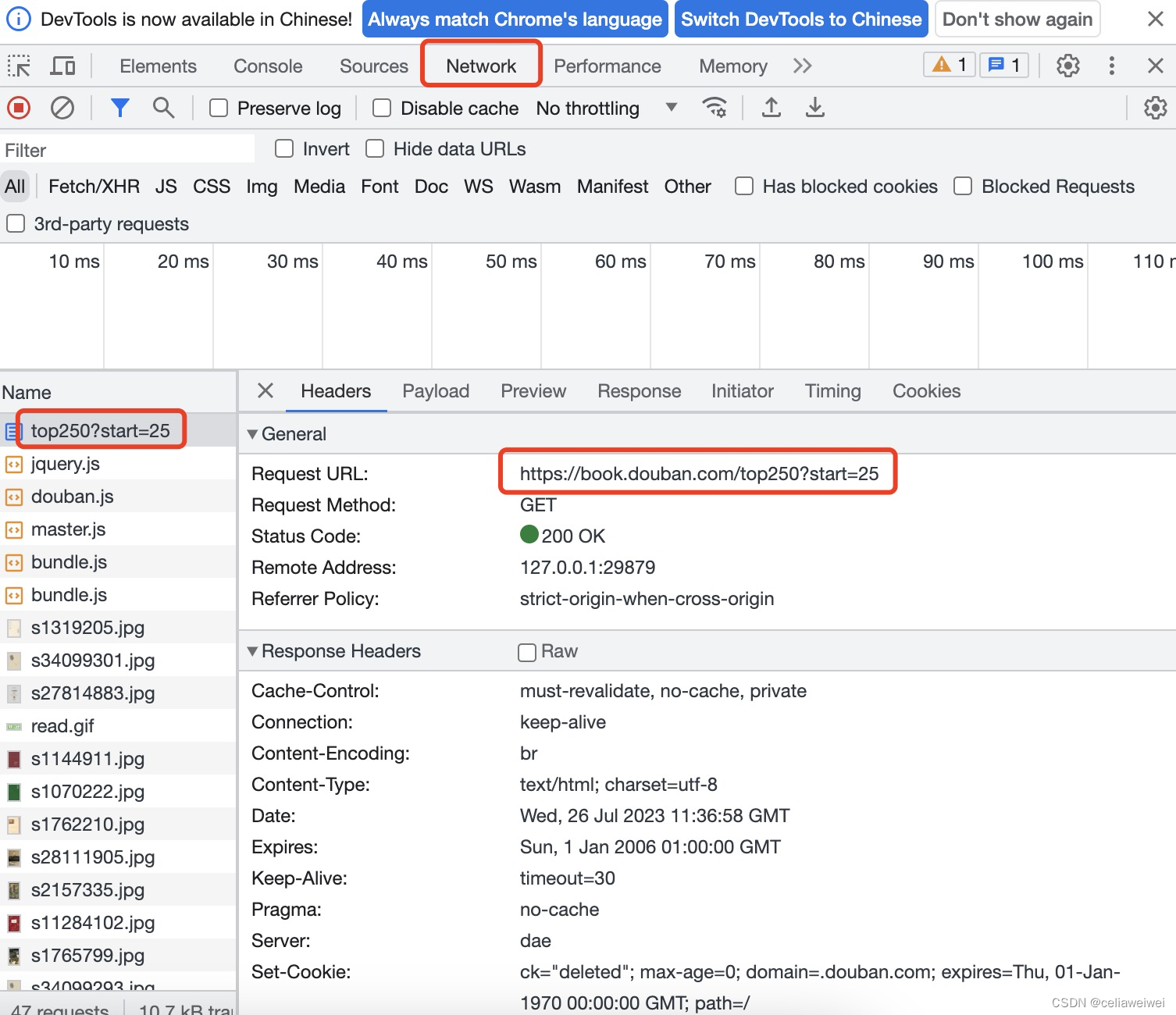Toggle the device toolbar icon
The width and height of the screenshot is (1176, 1015).
pos(62,66)
